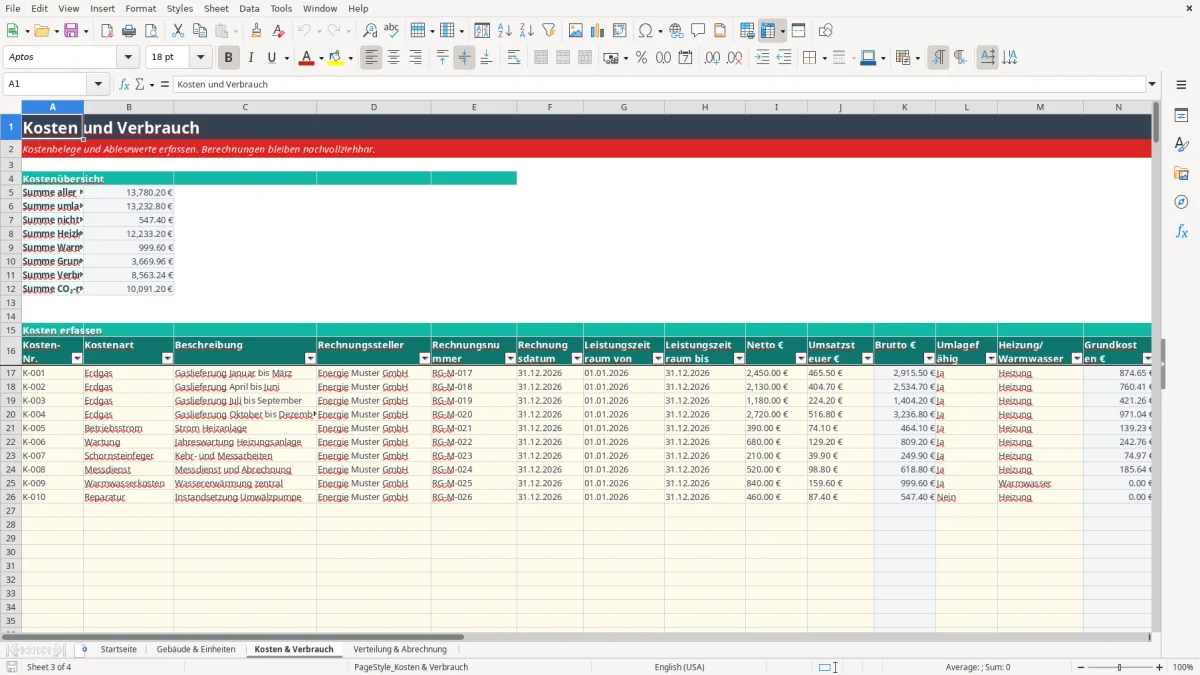Apply yellow background highlight color
This screenshot has width=1200, height=675.
336,58
